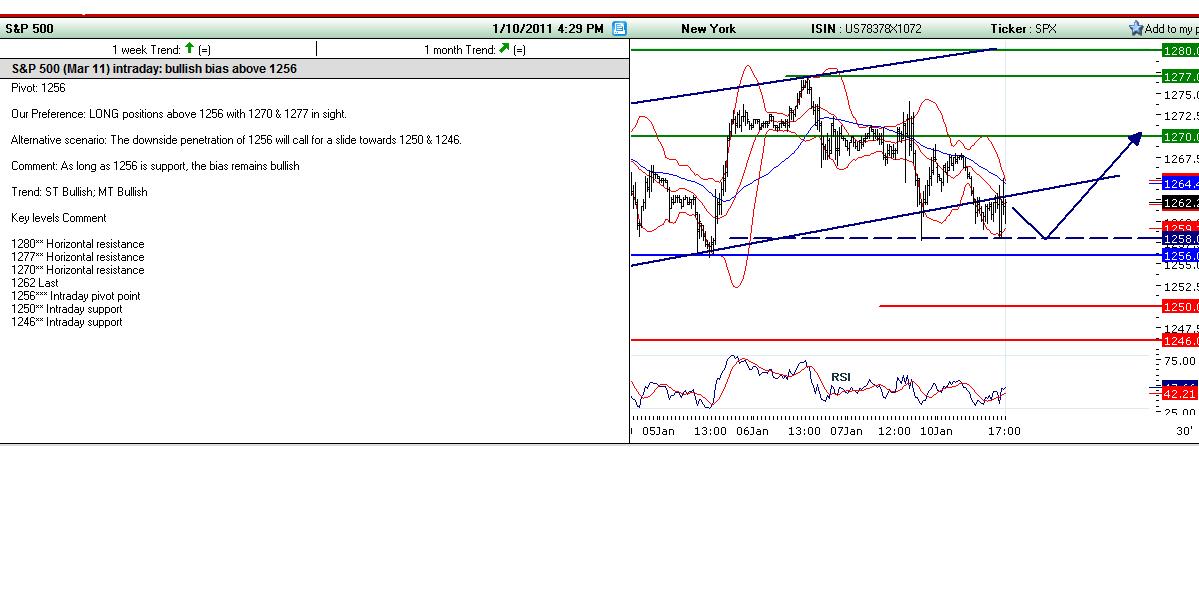Click the "Comment: As long as 1256" line

click(155, 166)
